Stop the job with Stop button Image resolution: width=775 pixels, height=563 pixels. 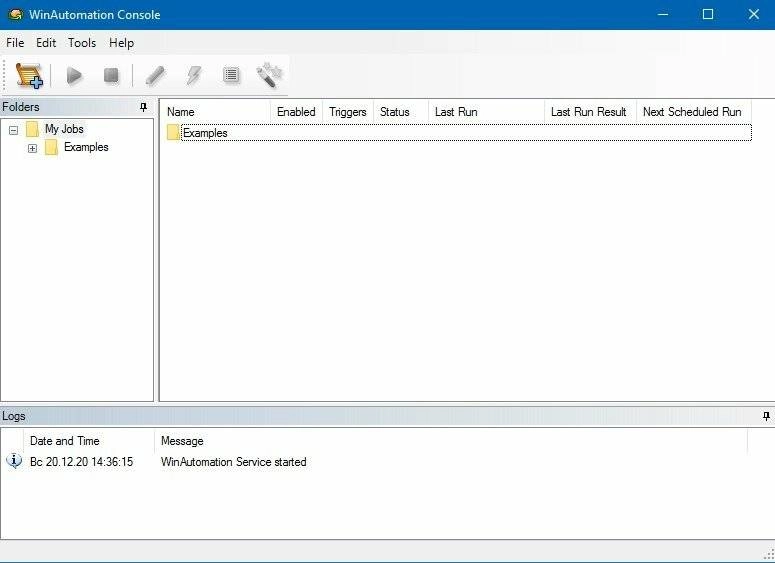point(111,76)
